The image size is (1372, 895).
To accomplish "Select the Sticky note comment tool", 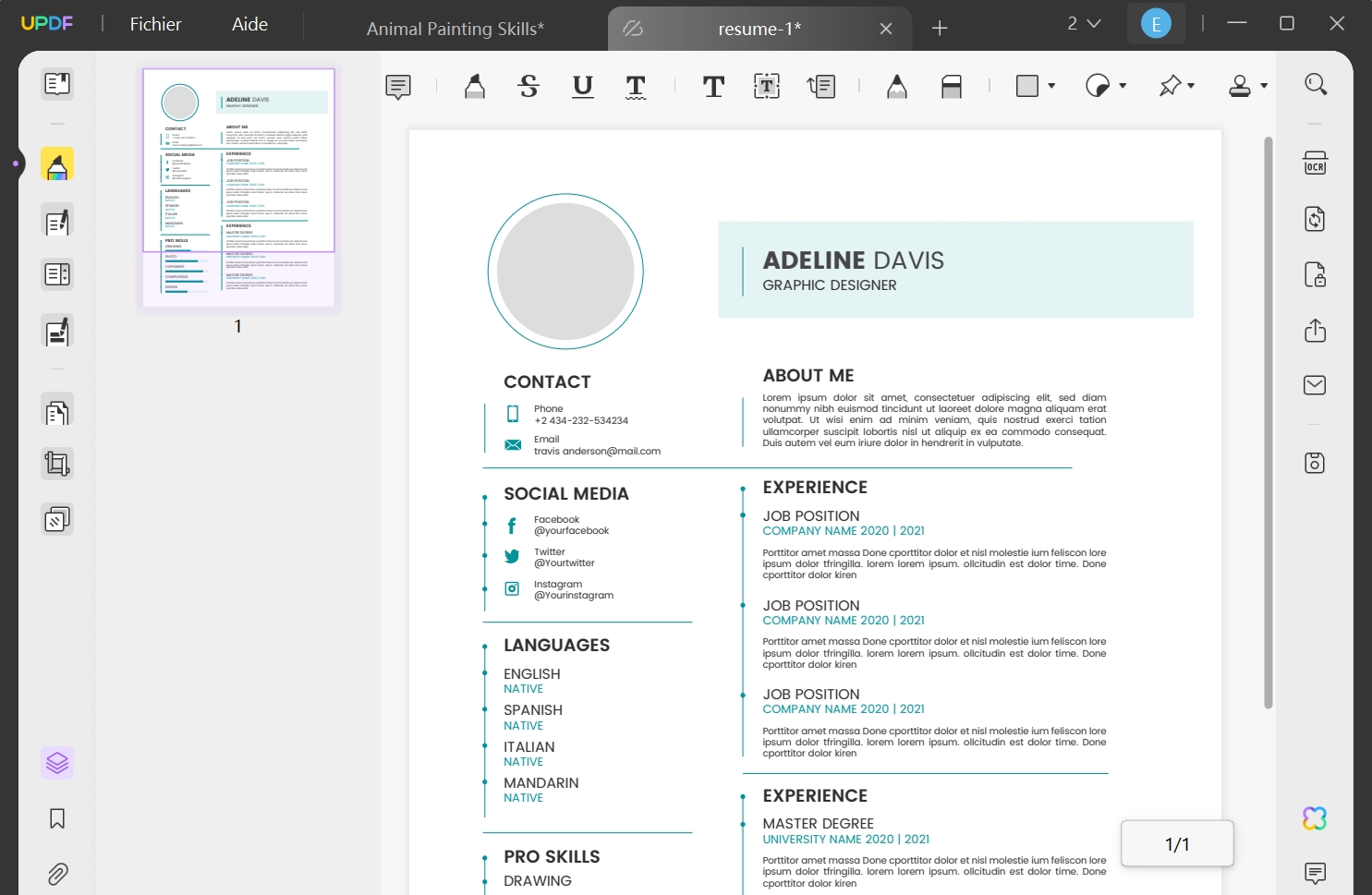I will pyautogui.click(x=398, y=87).
